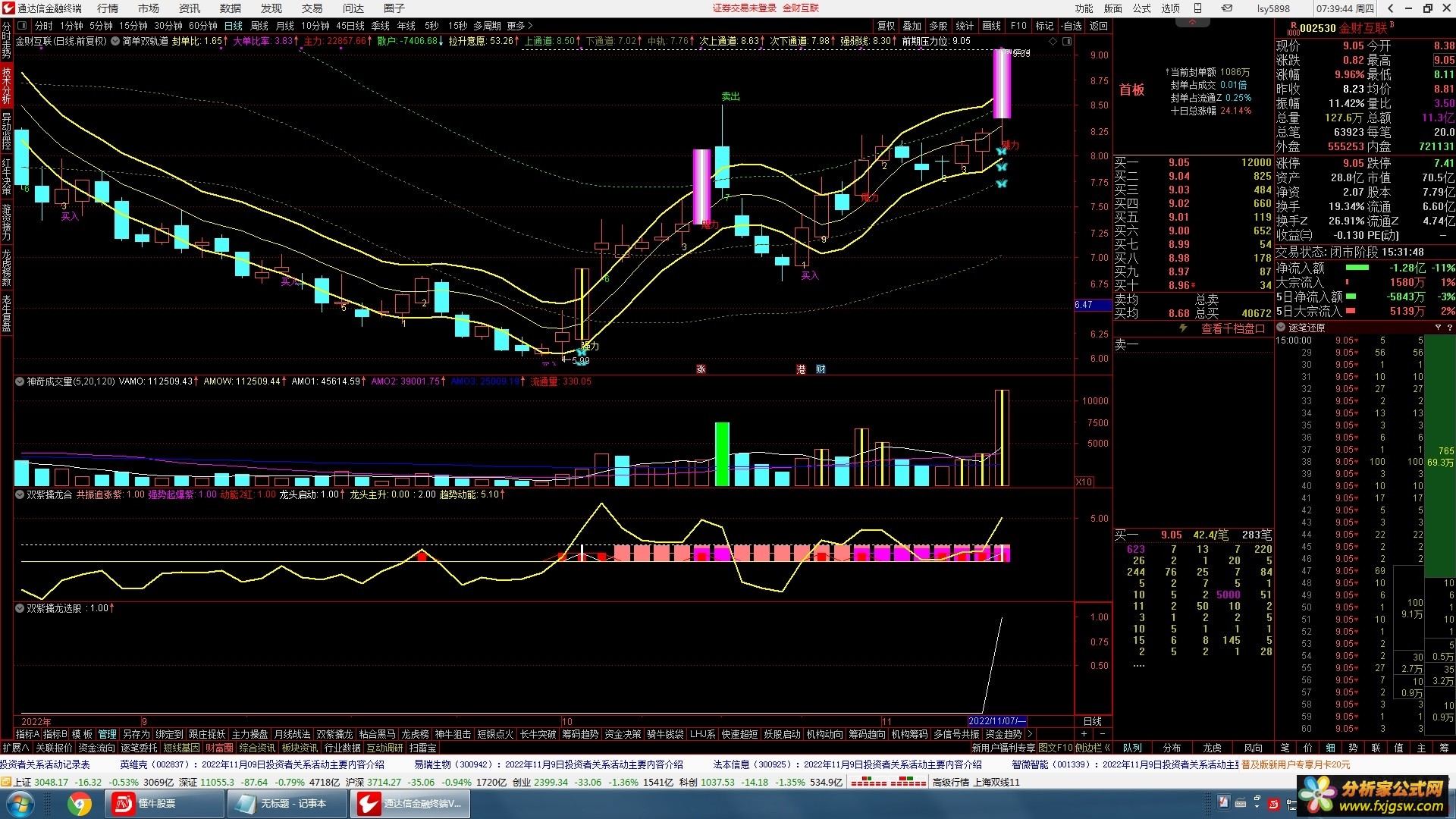Open the 功能 menu dropdown
This screenshot has width=1456, height=819.
(1084, 8)
